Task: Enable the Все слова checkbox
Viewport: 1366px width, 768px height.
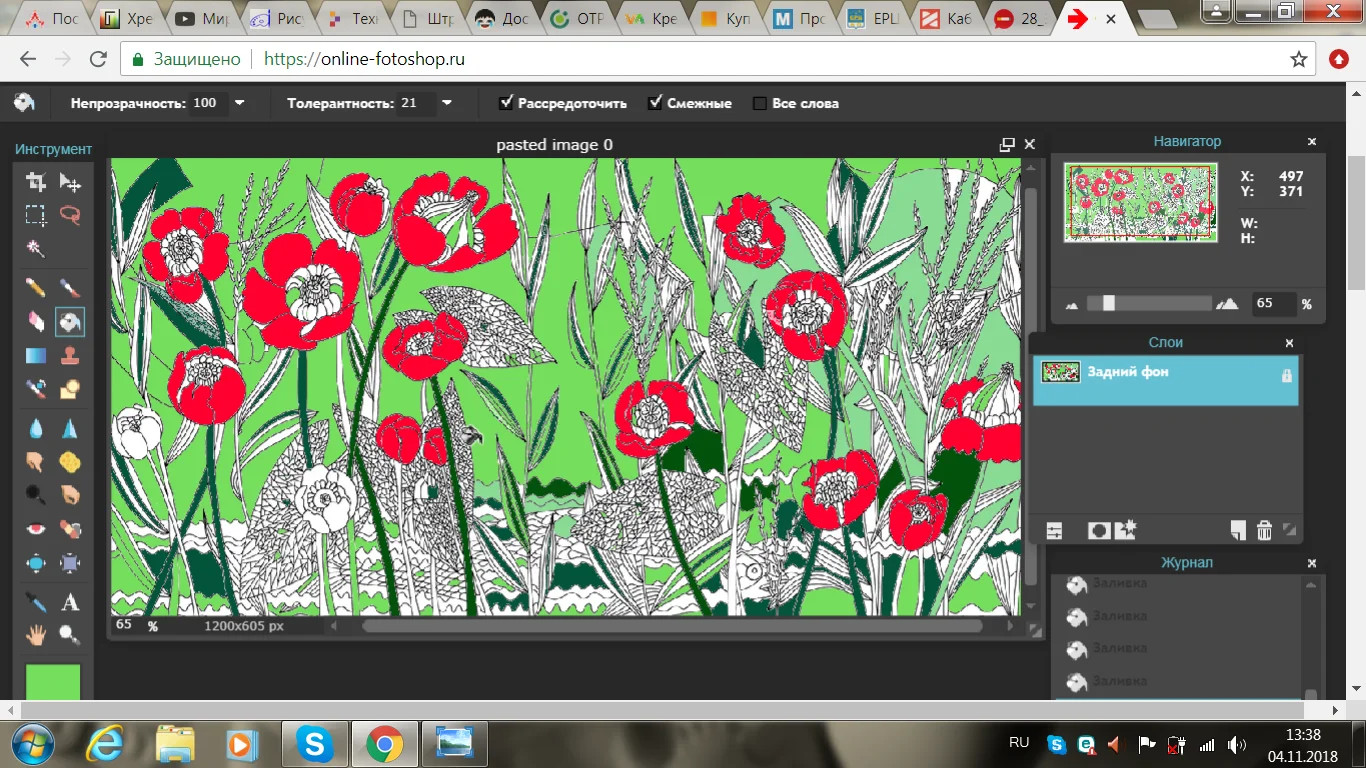Action: [x=760, y=103]
